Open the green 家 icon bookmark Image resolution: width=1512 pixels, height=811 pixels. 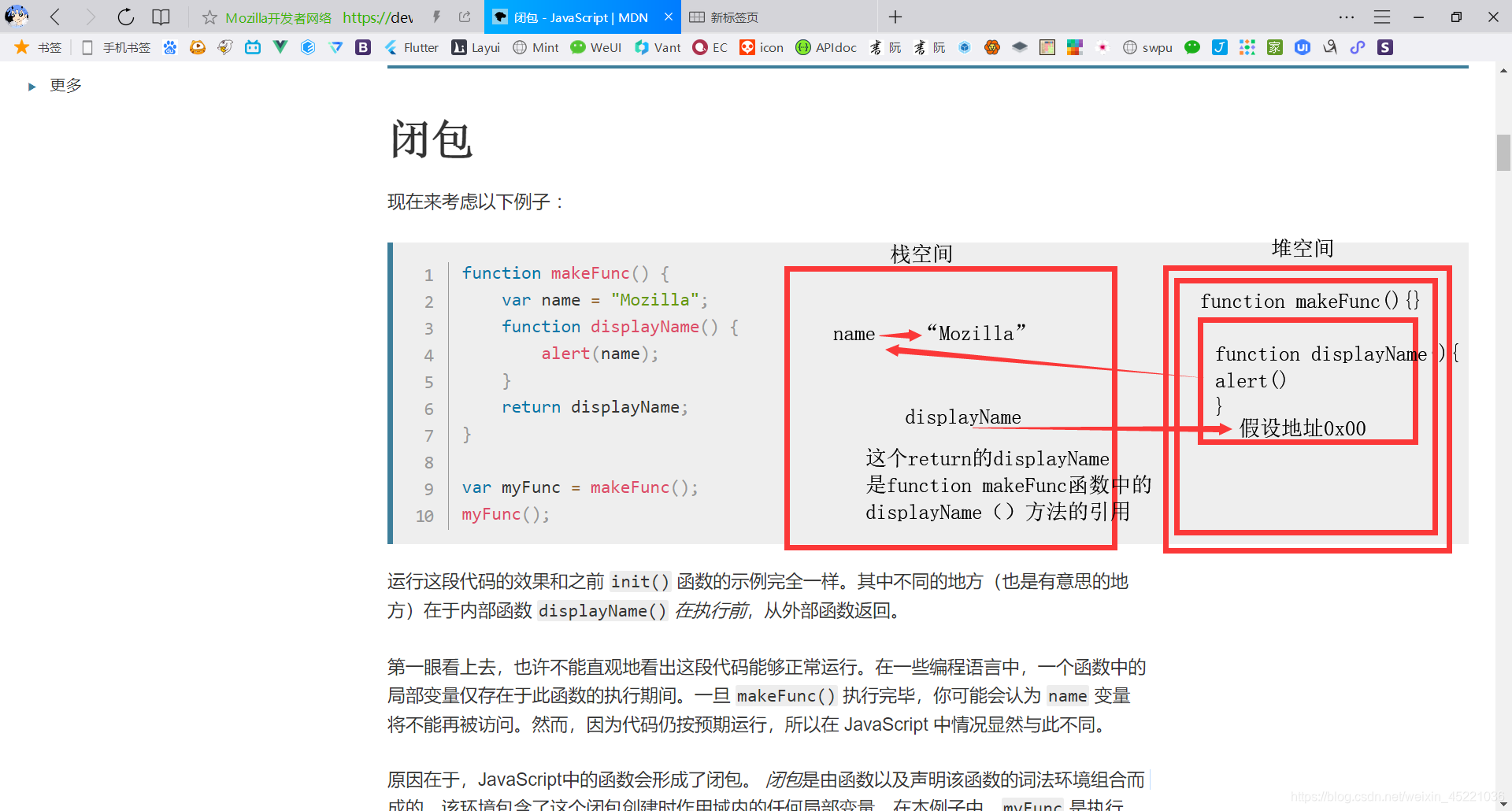pyautogui.click(x=1275, y=47)
